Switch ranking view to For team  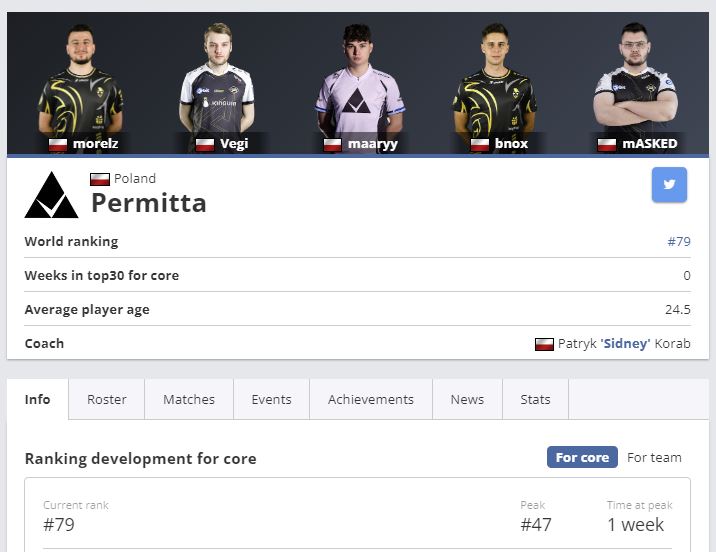[x=654, y=457]
